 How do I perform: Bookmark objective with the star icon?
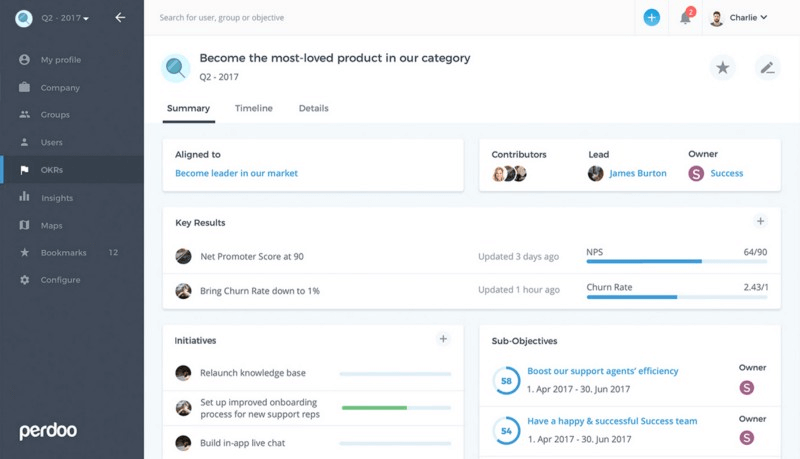pos(722,67)
